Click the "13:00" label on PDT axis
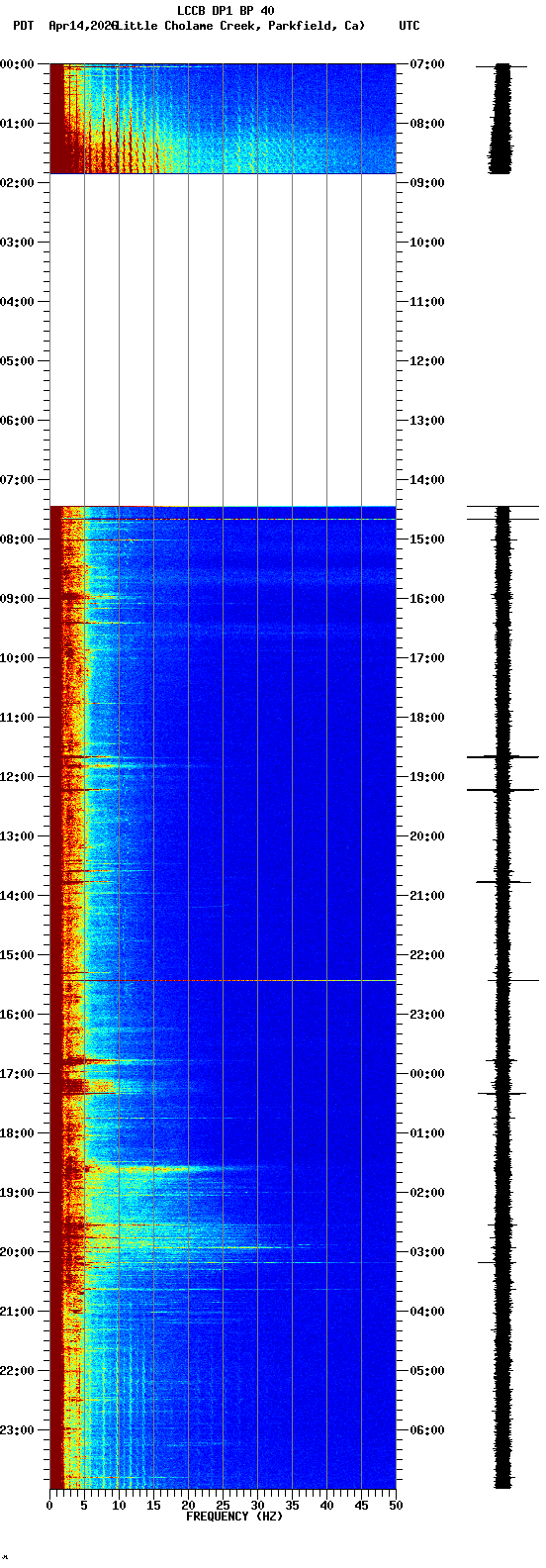546x1568 pixels. pos(15,836)
